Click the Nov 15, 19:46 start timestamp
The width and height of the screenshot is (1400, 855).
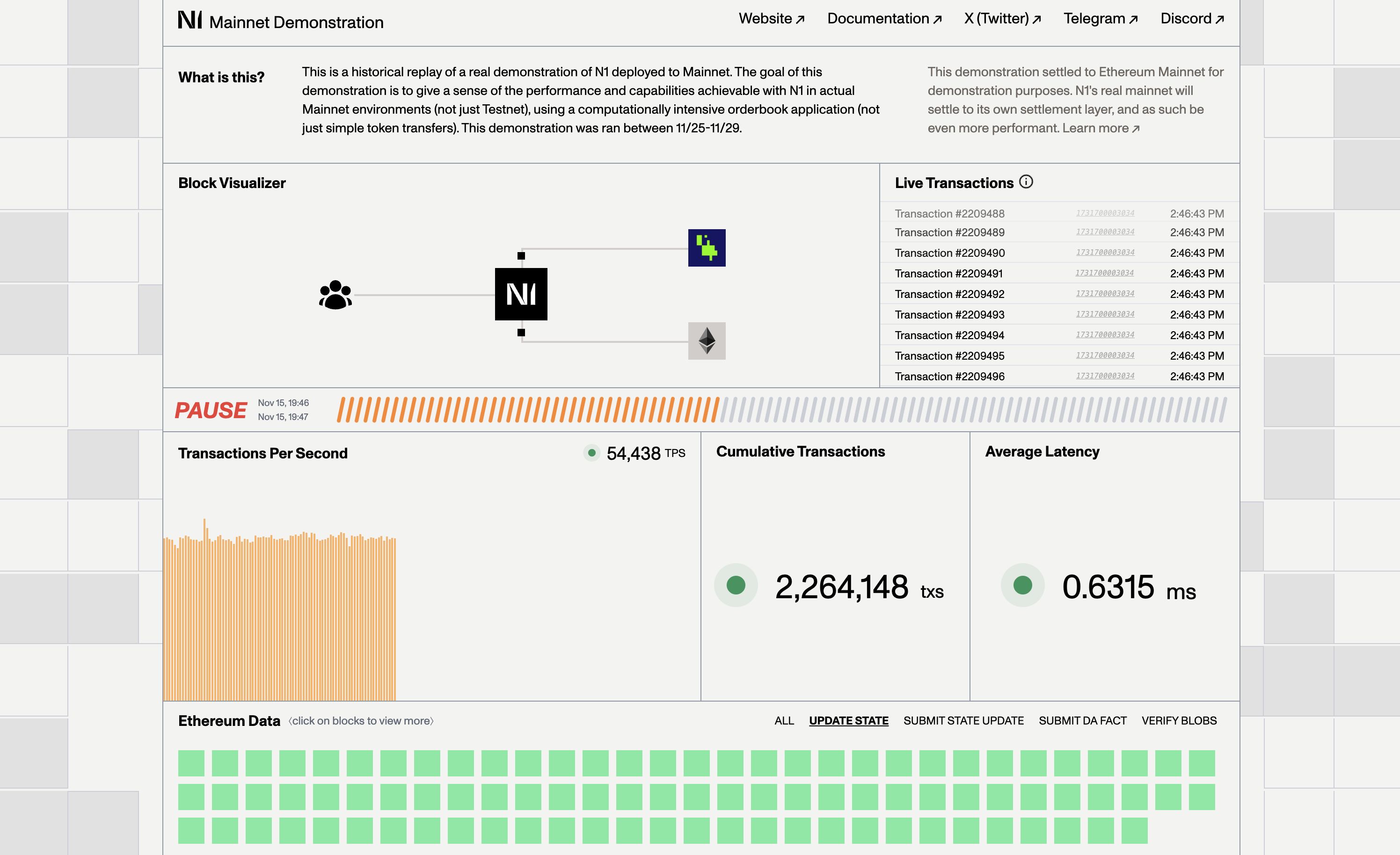pyautogui.click(x=284, y=403)
